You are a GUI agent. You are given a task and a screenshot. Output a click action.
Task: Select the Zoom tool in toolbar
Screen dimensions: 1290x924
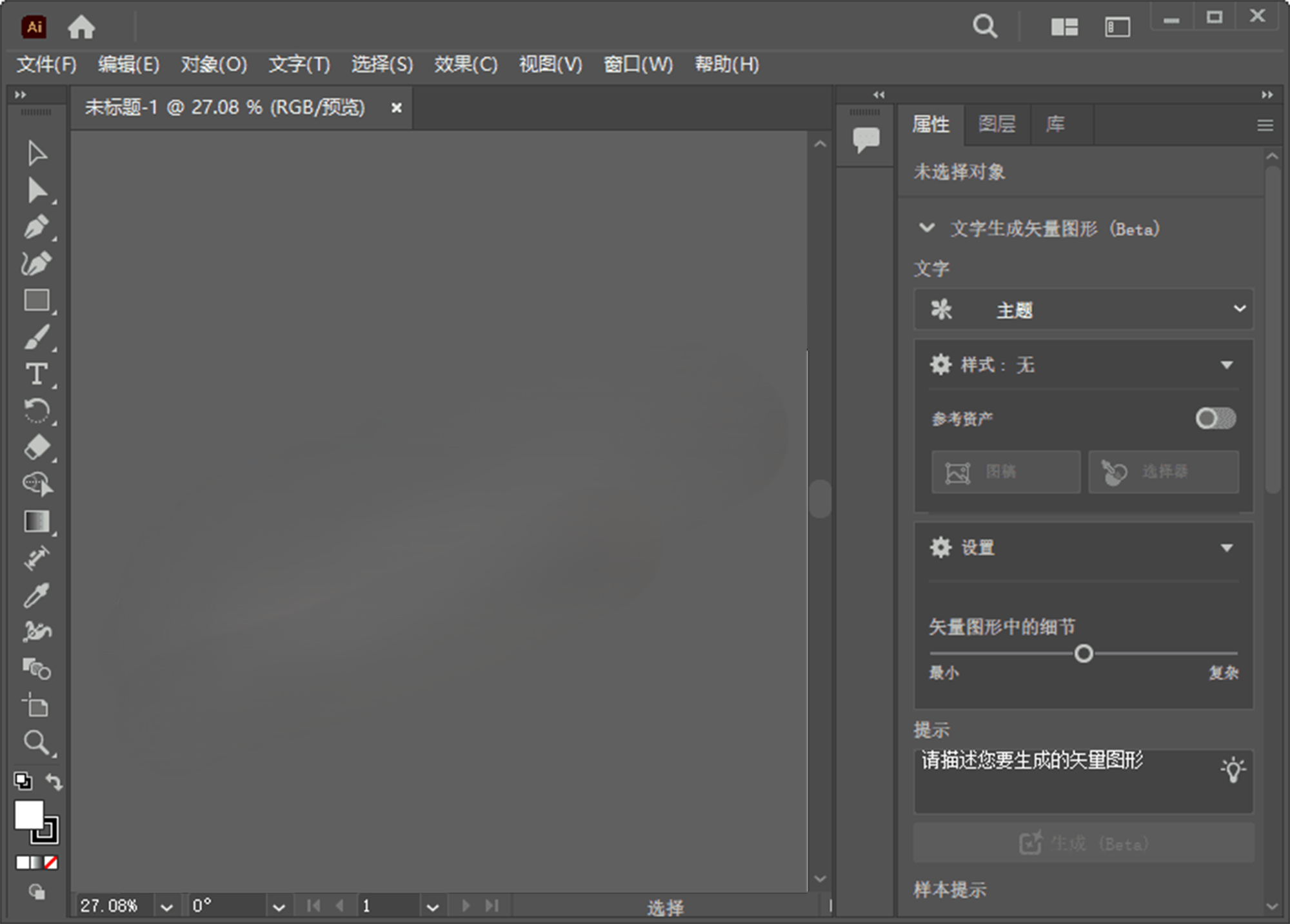click(37, 743)
